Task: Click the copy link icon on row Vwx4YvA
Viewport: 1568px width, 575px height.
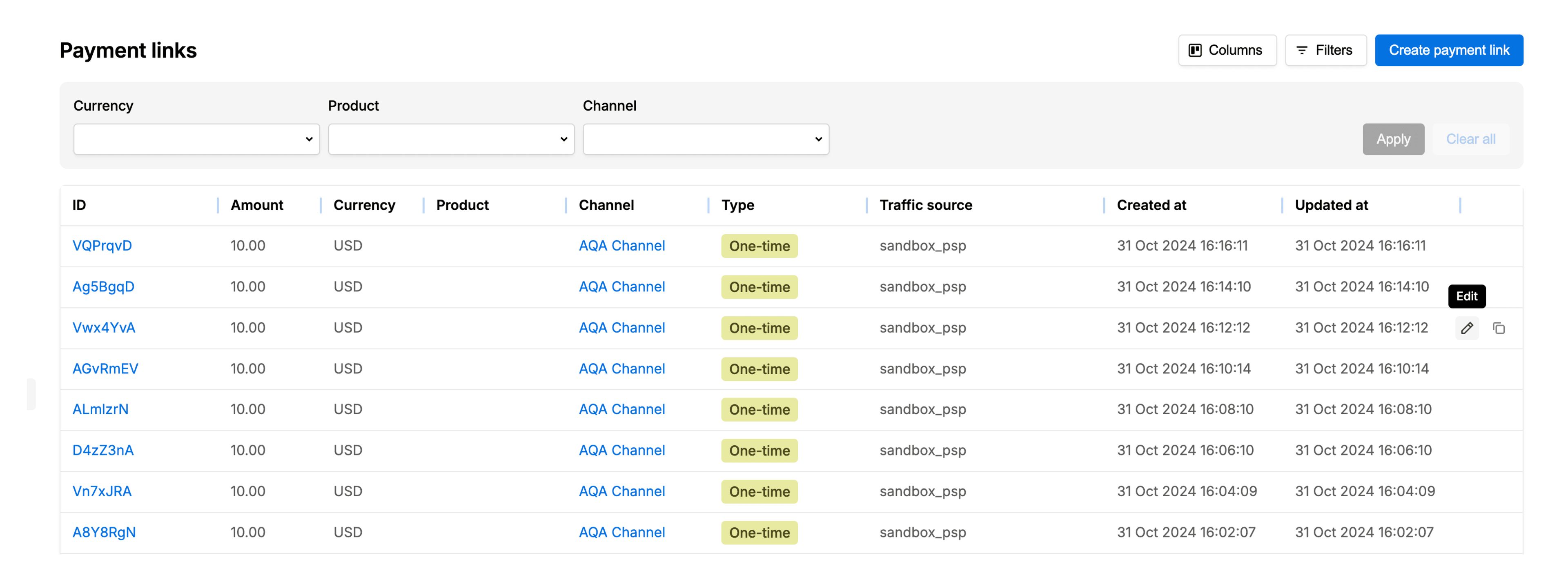Action: pyautogui.click(x=1499, y=328)
